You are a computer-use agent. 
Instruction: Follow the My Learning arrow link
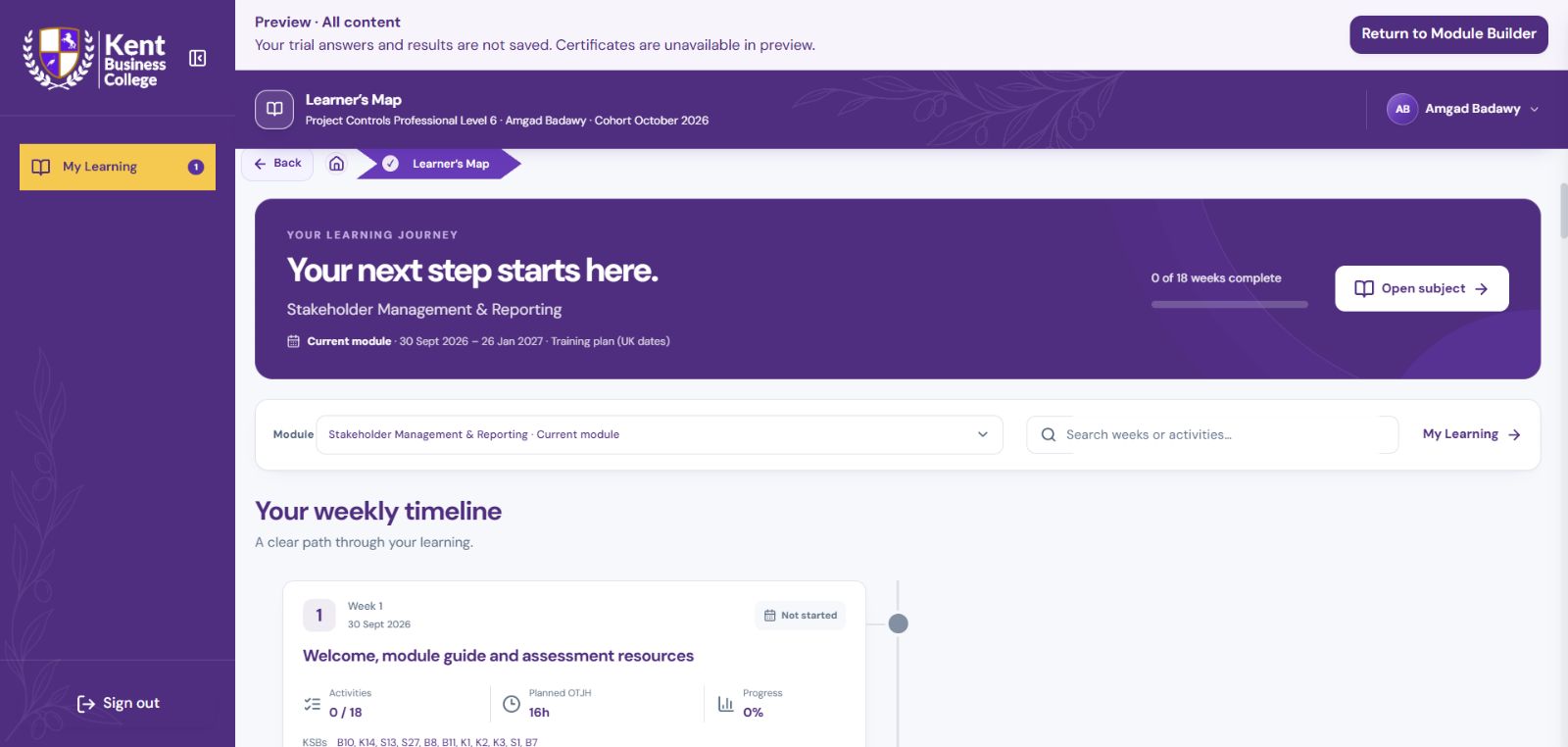pyautogui.click(x=1471, y=434)
